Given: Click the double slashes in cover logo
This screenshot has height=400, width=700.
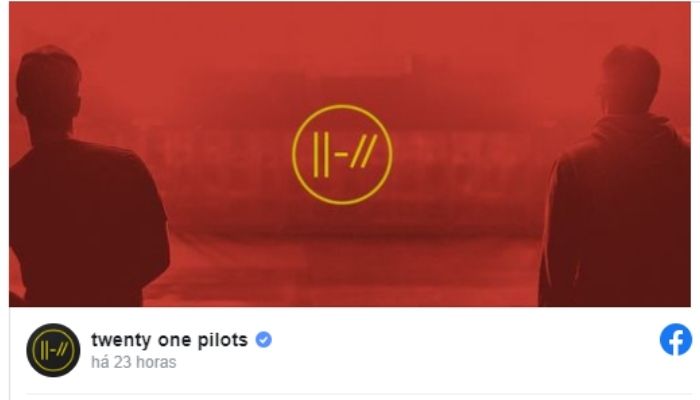Looking at the screenshot, I should point(364,151).
